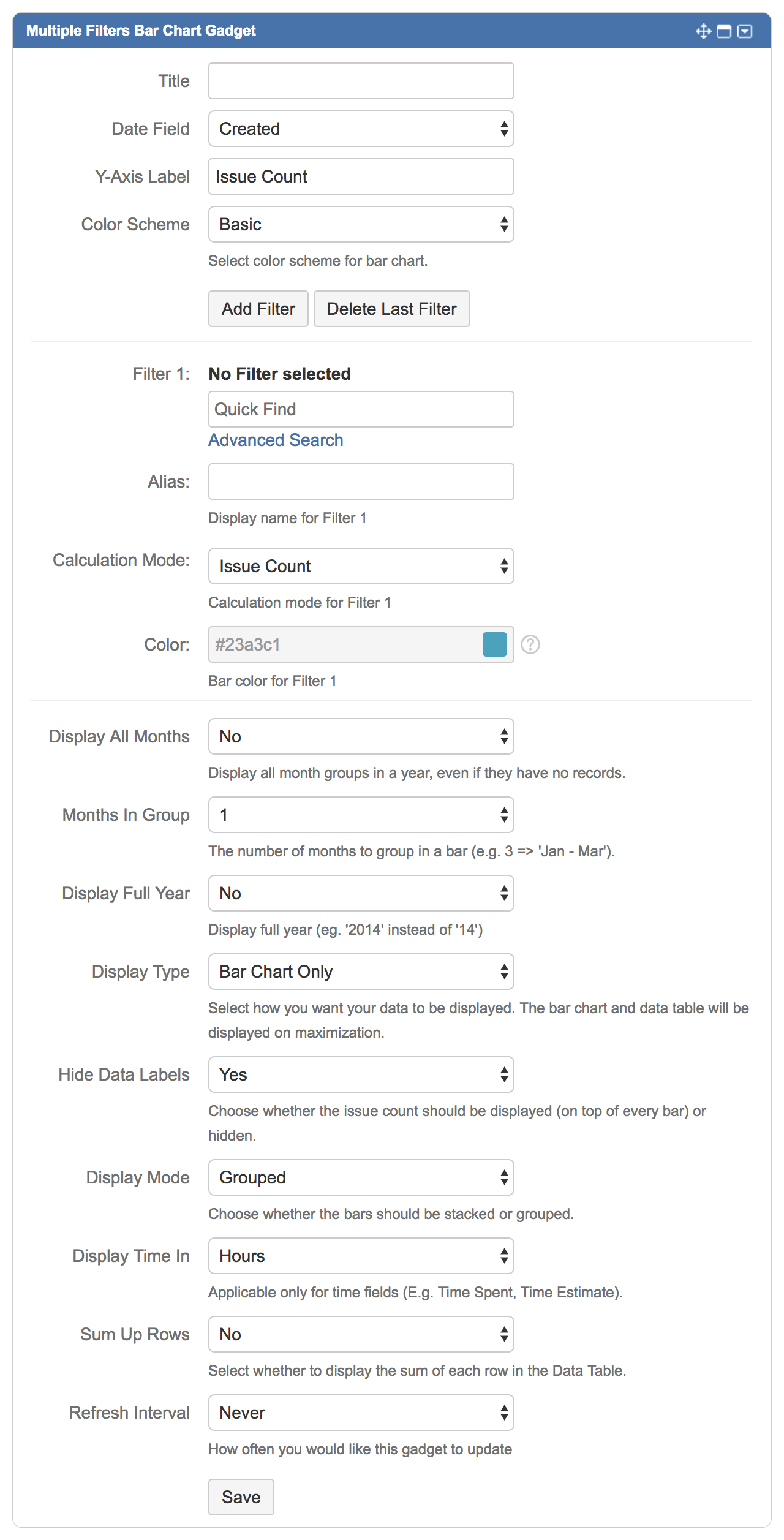Change the Display All Months selector
Viewport: 784px width, 1540px height.
pos(361,736)
